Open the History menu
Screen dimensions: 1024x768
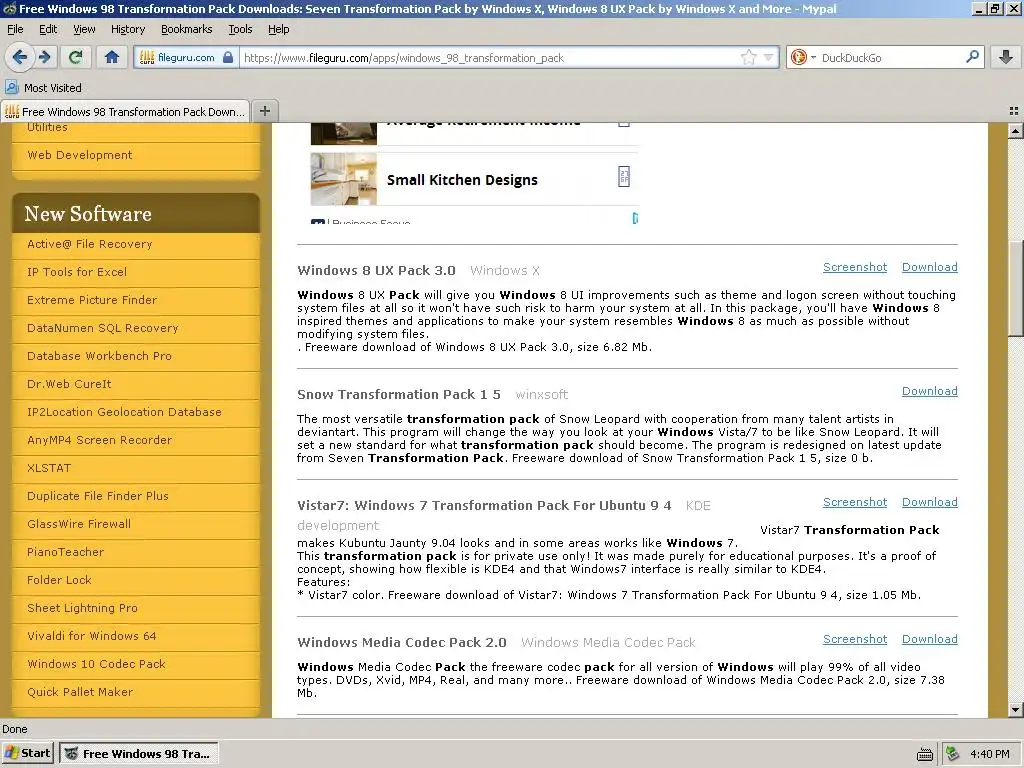pos(128,29)
